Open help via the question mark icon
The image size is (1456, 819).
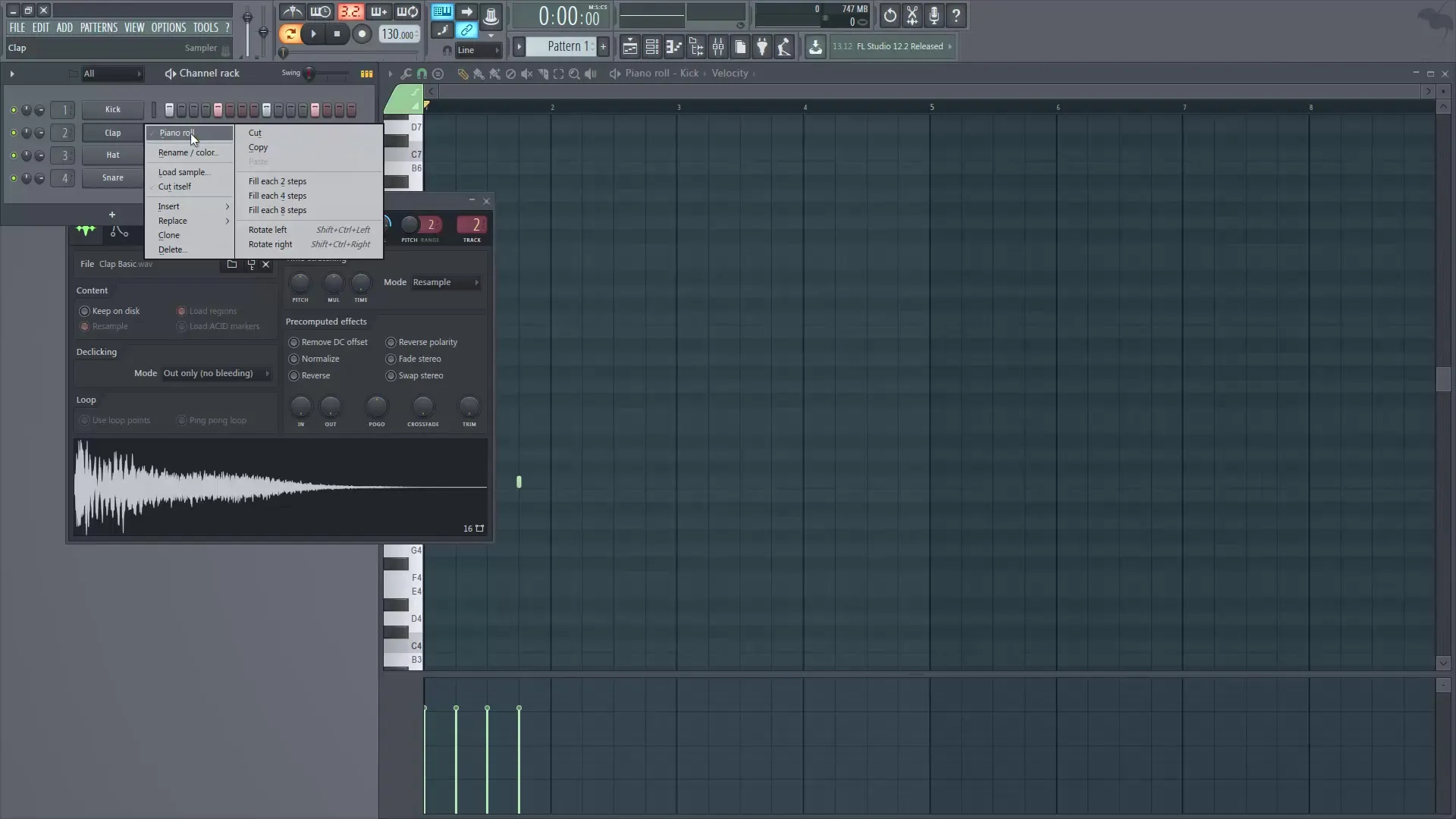pos(956,15)
